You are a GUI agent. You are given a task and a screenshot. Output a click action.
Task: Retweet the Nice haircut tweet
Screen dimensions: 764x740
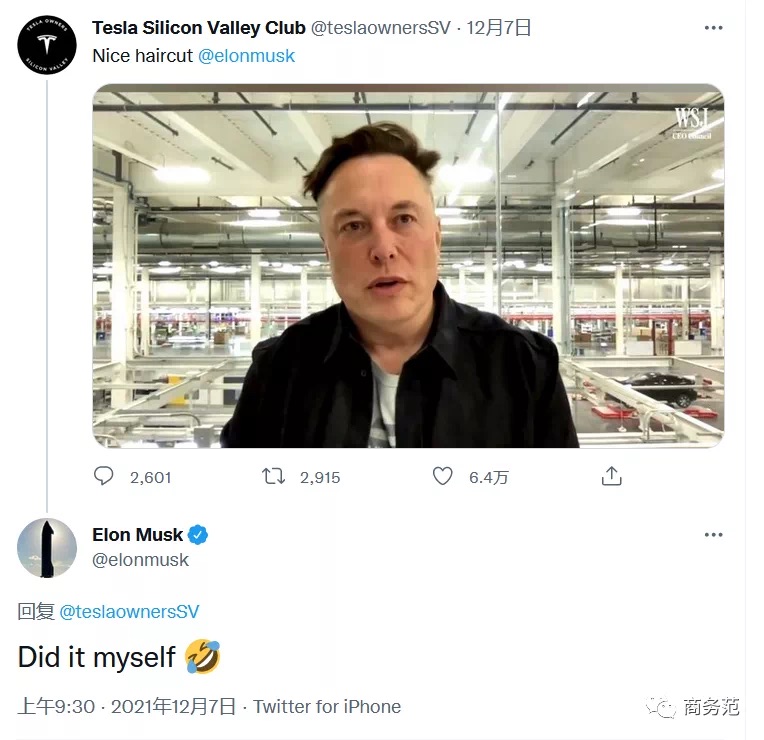click(273, 476)
